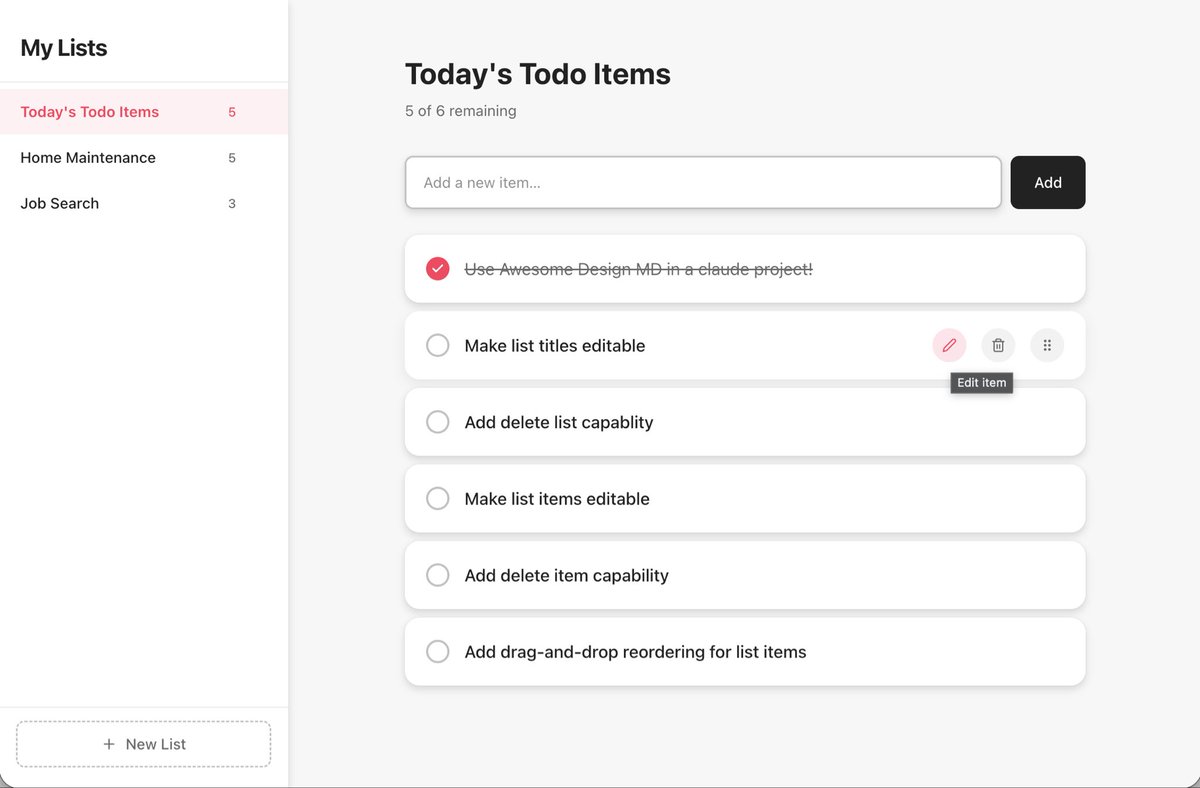Mark Add delete list capablity complete
This screenshot has width=1200, height=788.
pyautogui.click(x=437, y=422)
